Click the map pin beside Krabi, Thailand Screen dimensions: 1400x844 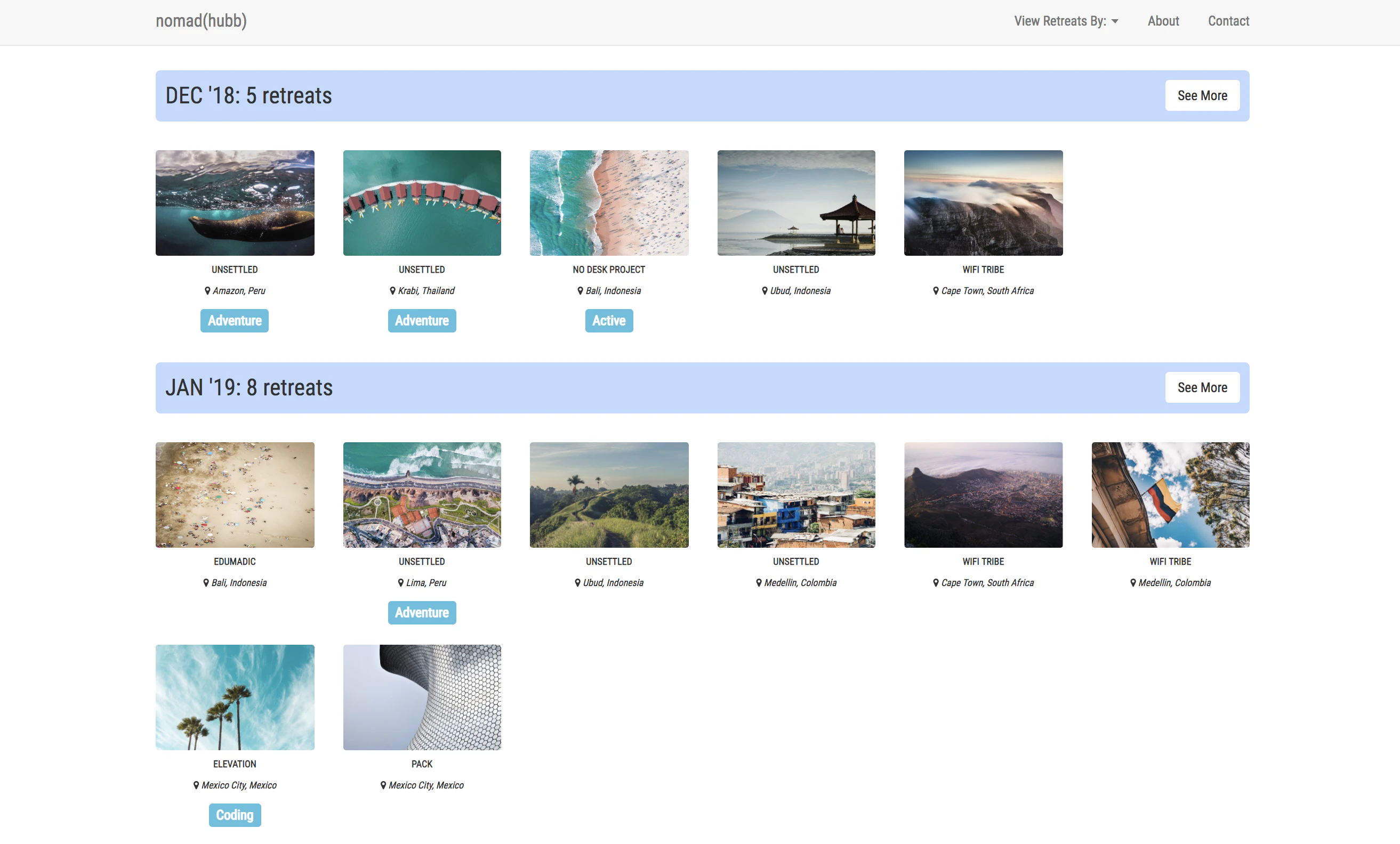tap(392, 291)
